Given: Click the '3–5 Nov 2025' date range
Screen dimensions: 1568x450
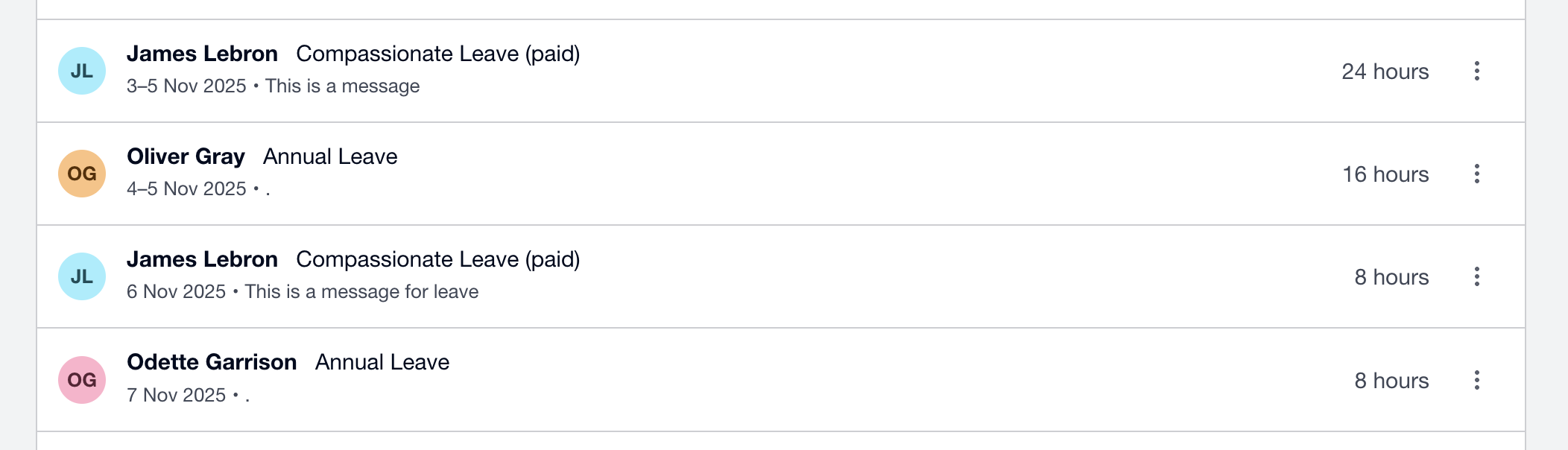Looking at the screenshot, I should (x=186, y=86).
